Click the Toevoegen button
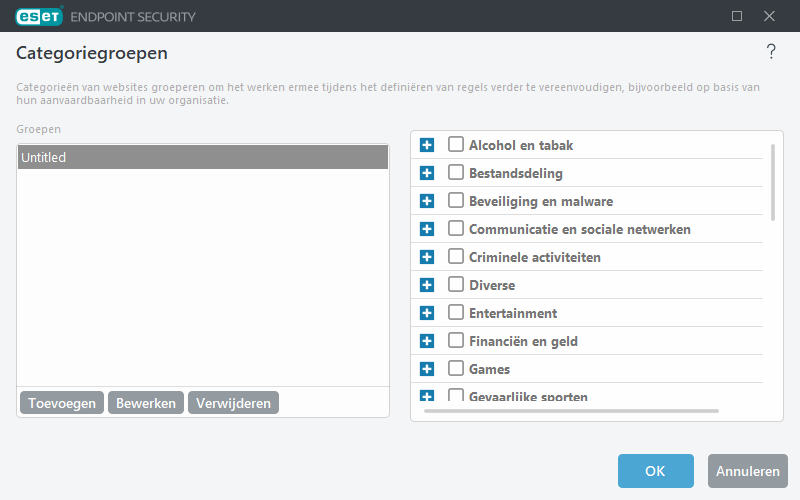The width and height of the screenshot is (800, 500). [62, 403]
